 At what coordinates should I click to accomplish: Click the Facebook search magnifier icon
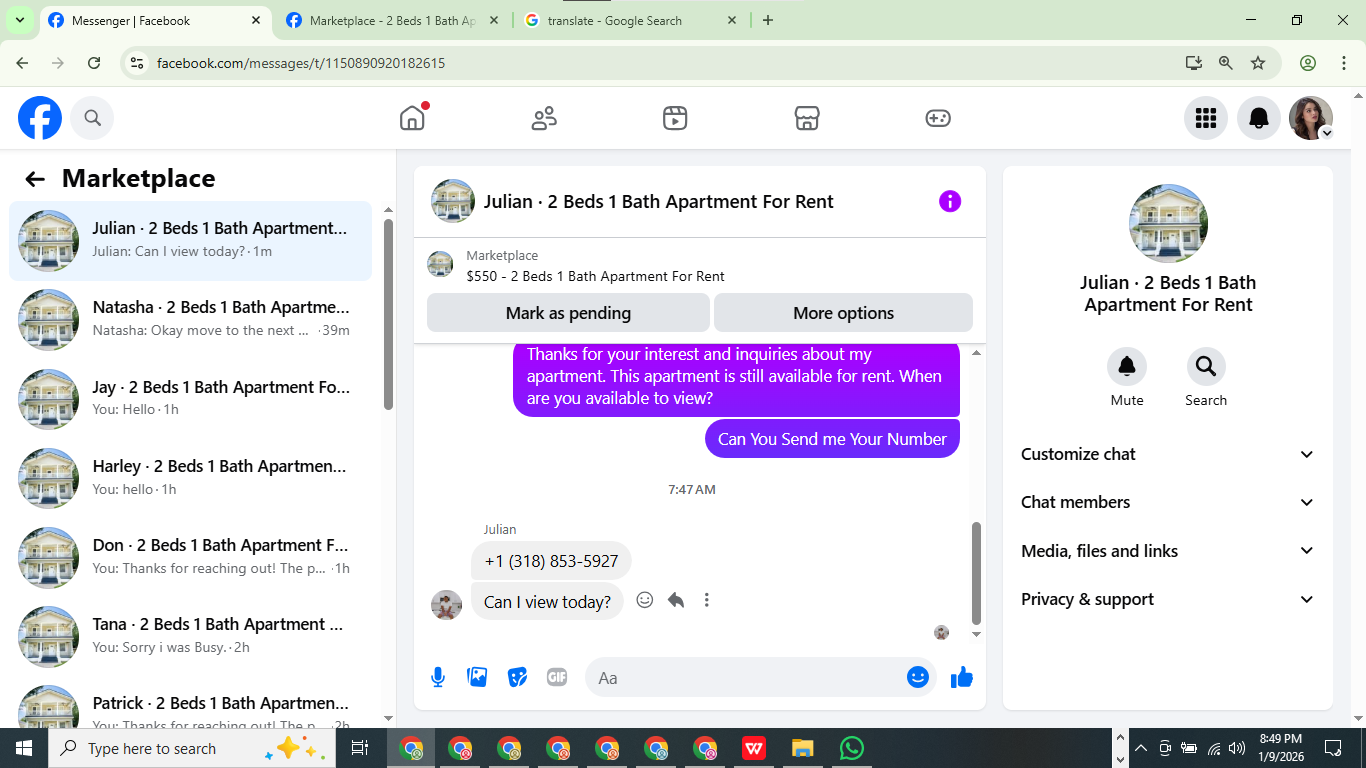pyautogui.click(x=92, y=118)
